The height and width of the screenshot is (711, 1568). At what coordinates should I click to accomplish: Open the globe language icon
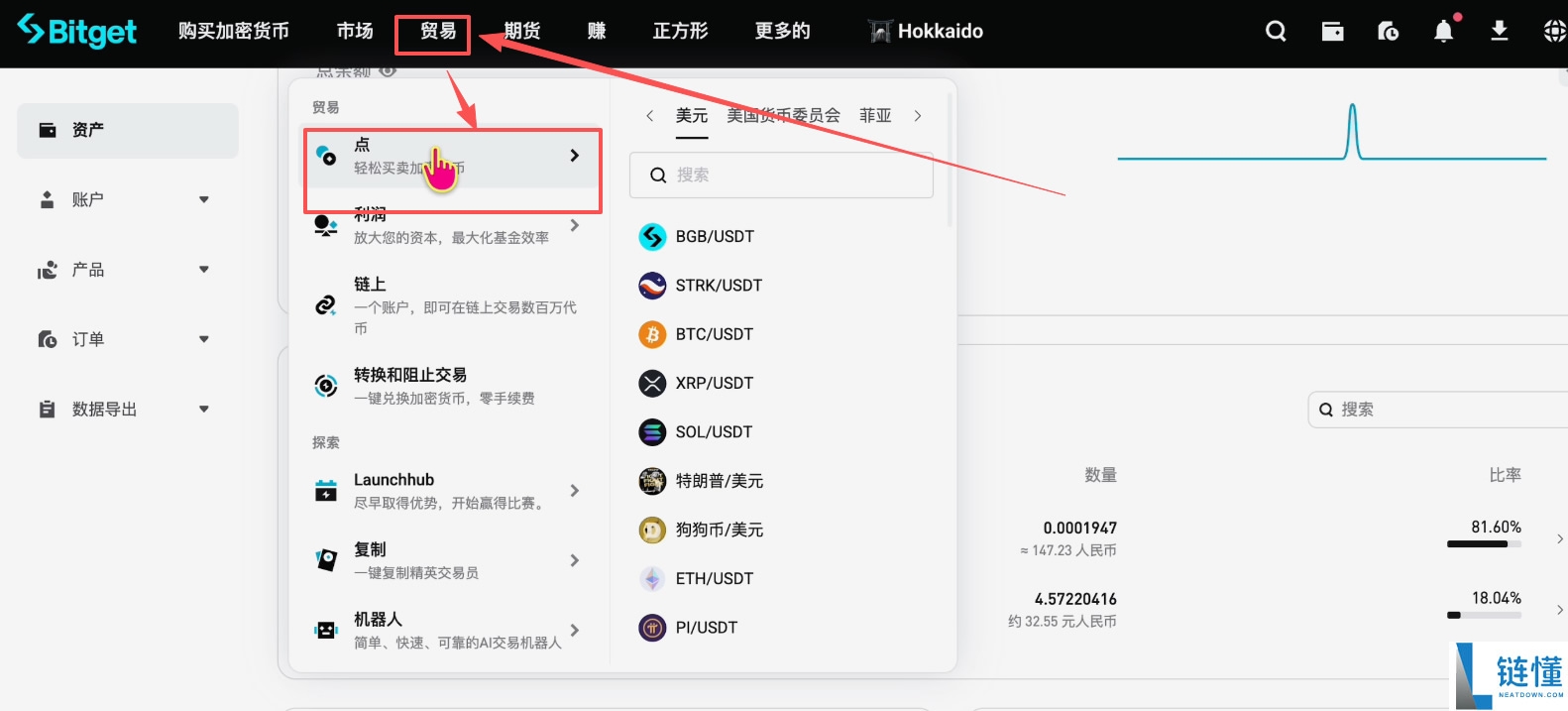click(1555, 32)
